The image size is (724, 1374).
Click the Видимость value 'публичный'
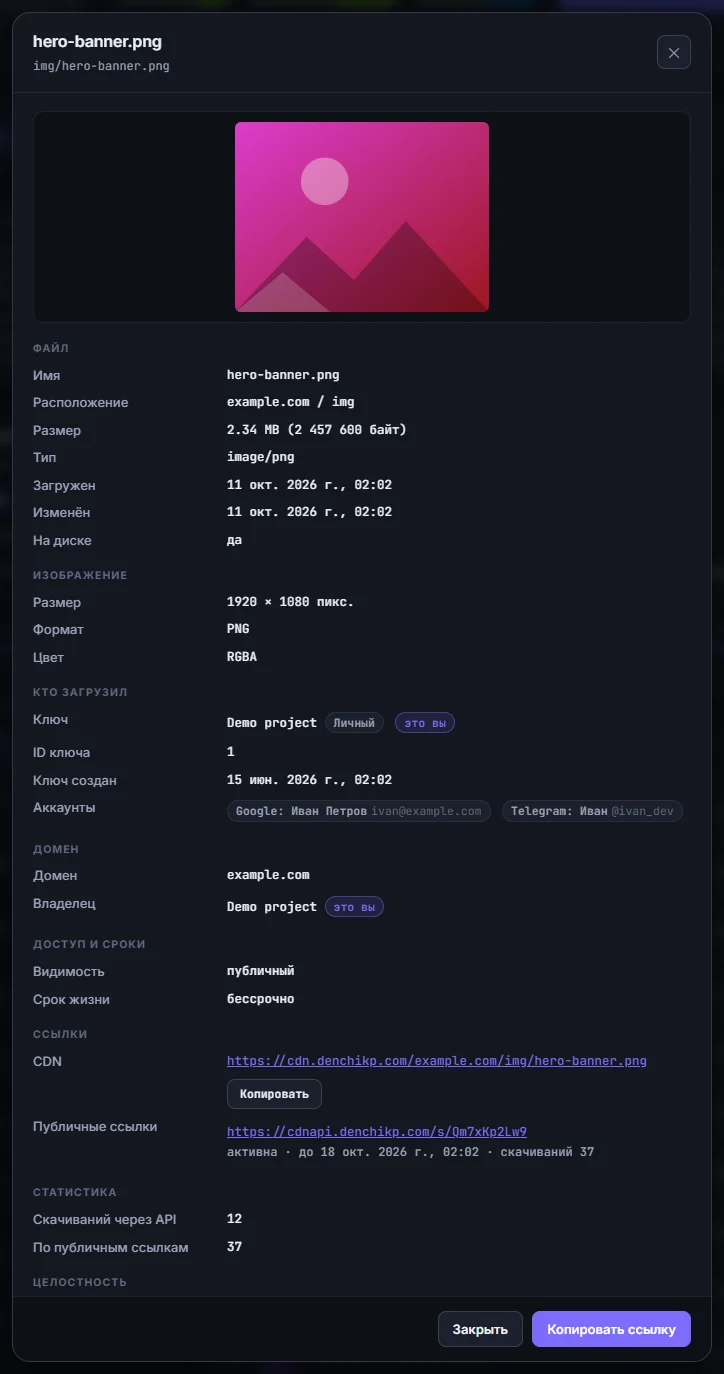click(x=260, y=971)
